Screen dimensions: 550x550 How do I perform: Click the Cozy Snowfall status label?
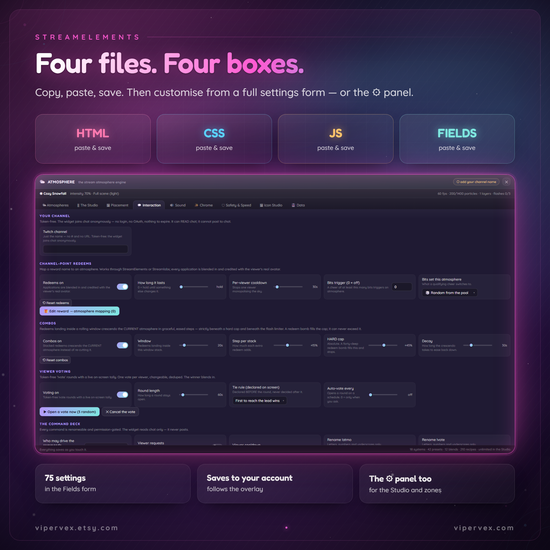pos(53,194)
